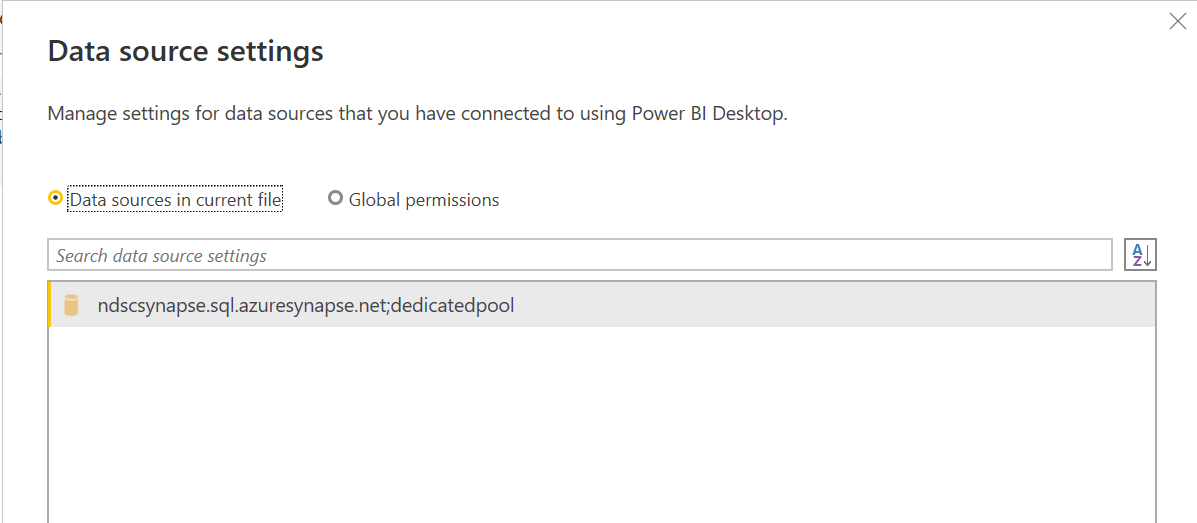The height and width of the screenshot is (523, 1197).
Task: Click the background window strip left of the dialog
Action: 2,229
